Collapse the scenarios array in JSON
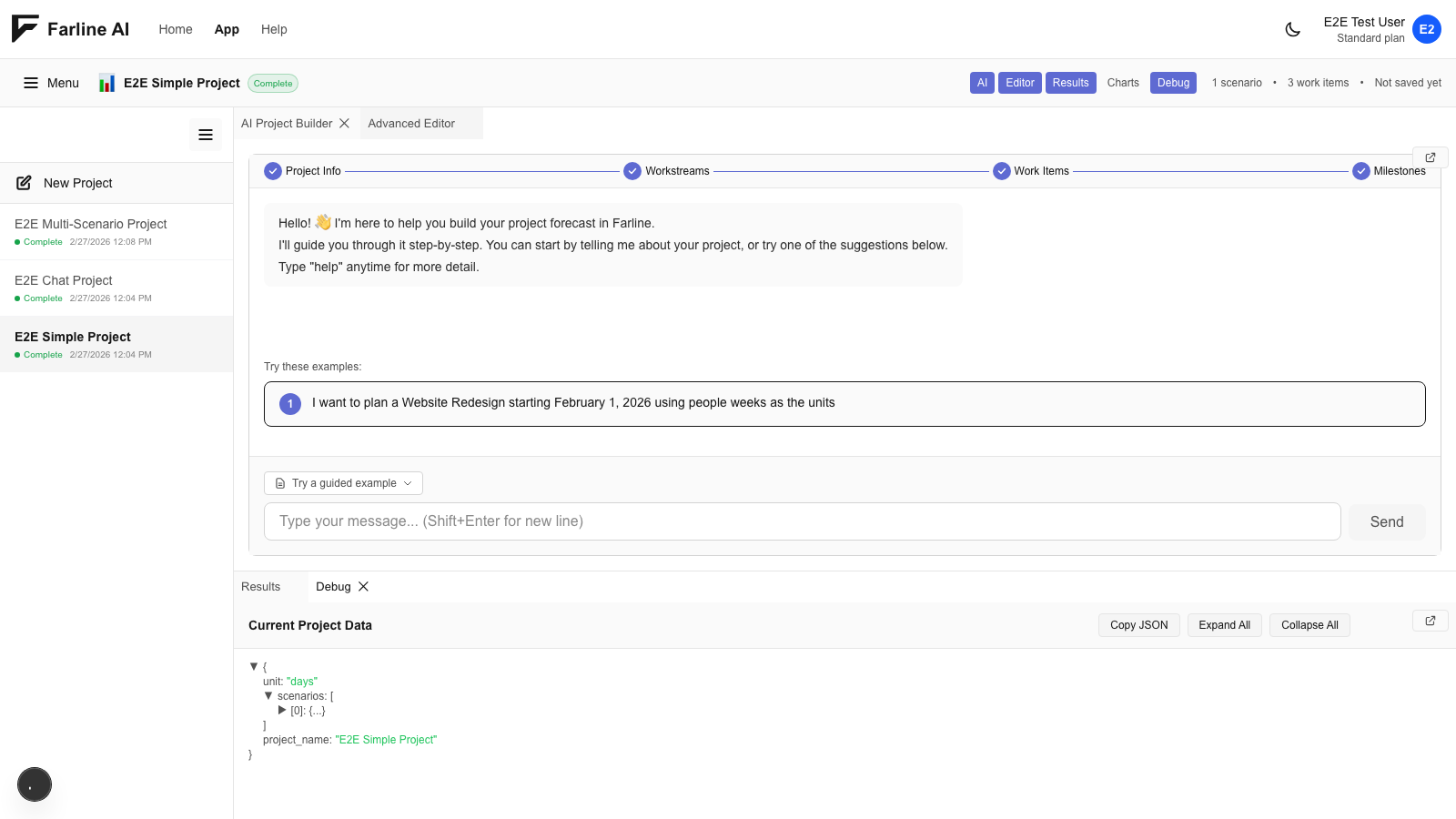Viewport: 1456px width, 819px height. click(268, 696)
